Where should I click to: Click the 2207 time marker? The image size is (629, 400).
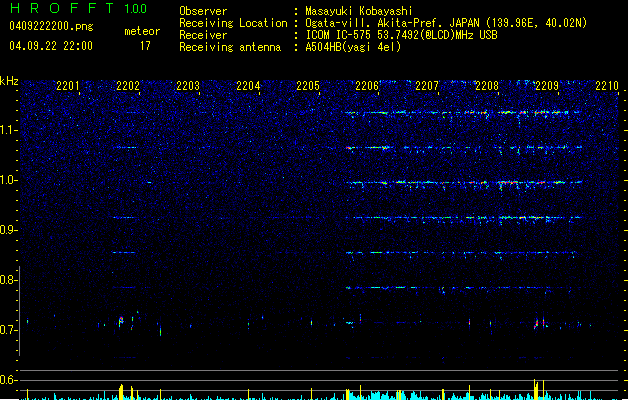pyautogui.click(x=427, y=86)
